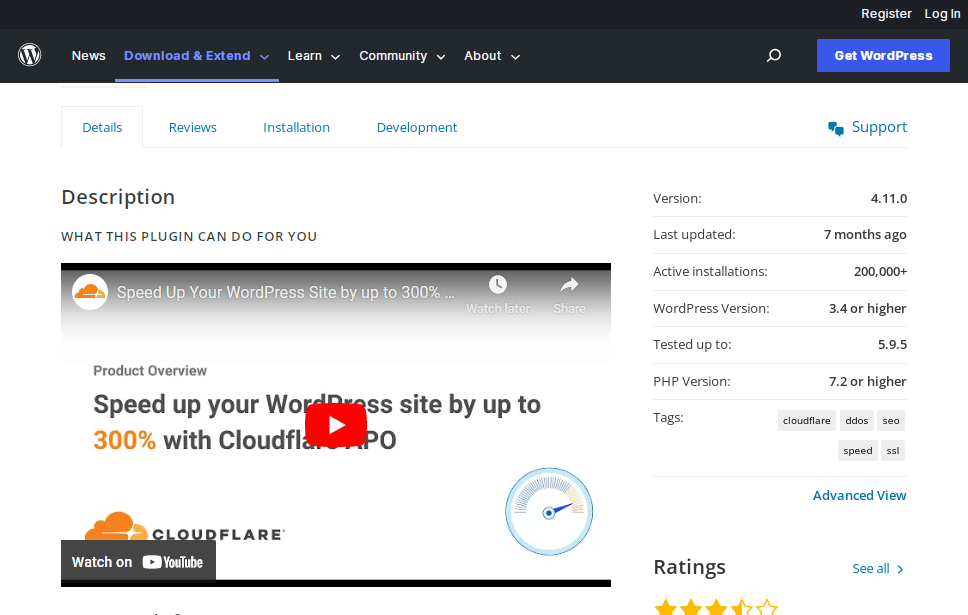The width and height of the screenshot is (968, 615).
Task: Click the Cloudflare channel avatar in video
Action: click(x=90, y=292)
